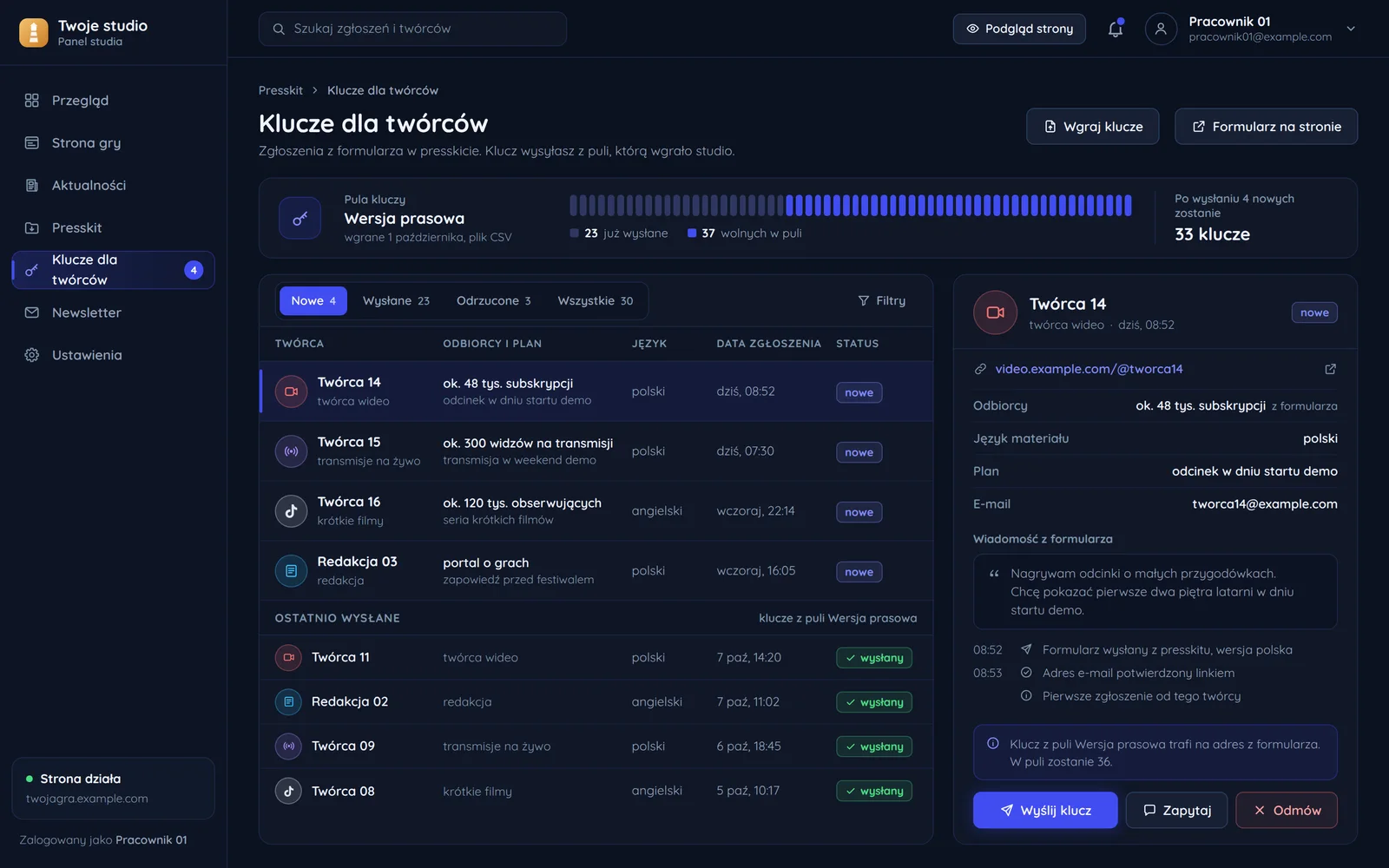Click the Wyślij klucz button
The image size is (1389, 868).
(x=1045, y=810)
